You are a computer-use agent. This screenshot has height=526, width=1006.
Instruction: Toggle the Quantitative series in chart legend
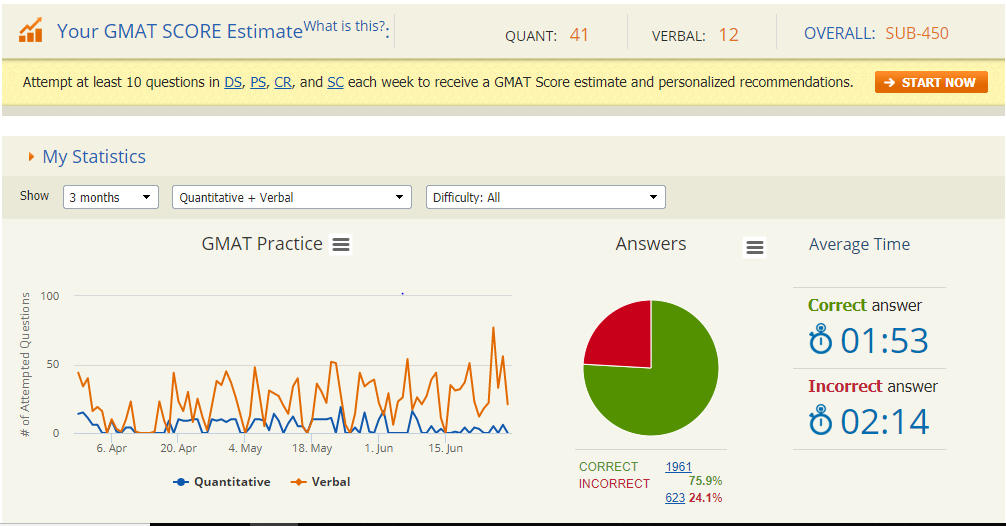[222, 482]
